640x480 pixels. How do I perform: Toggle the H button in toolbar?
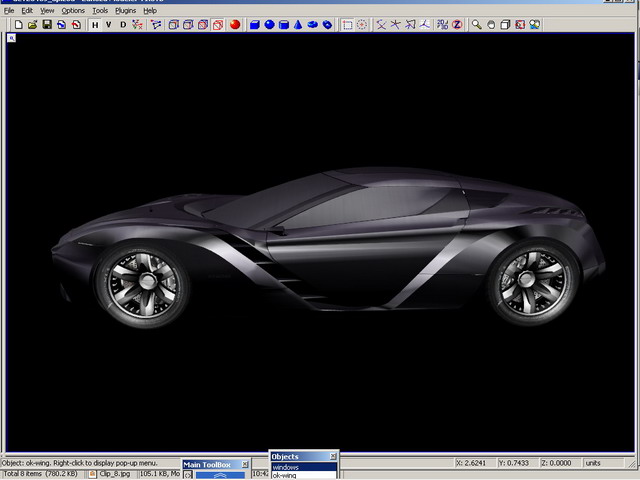click(95, 24)
